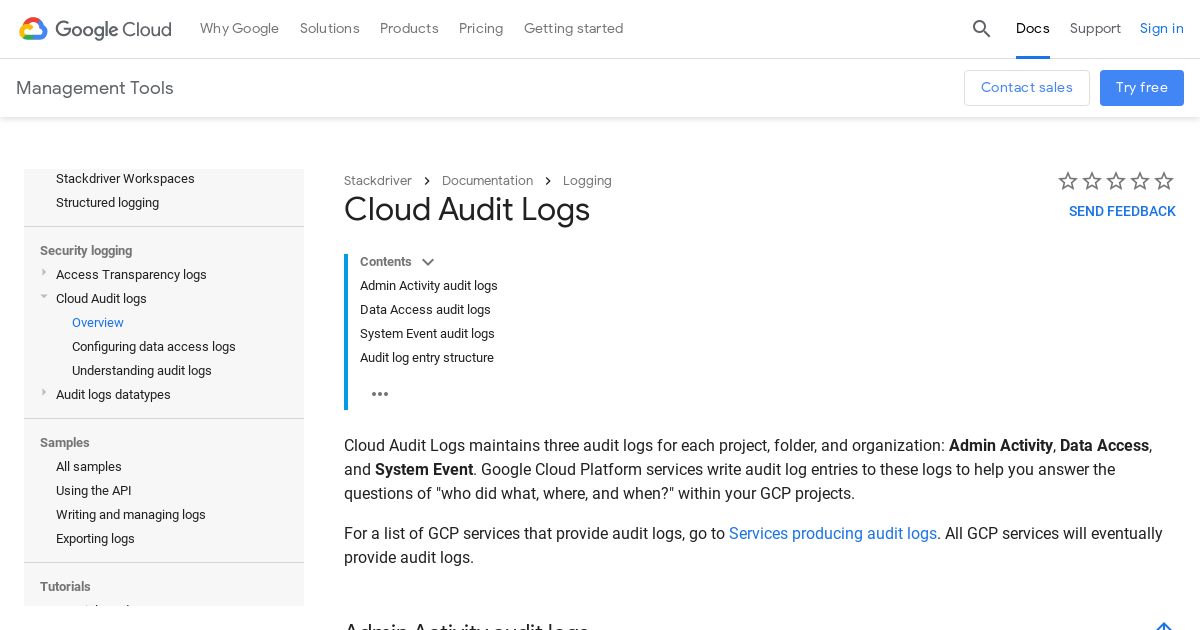Collapse Cloud Audit logs tree arrow
Viewport: 1200px width, 630px height.
[44, 297]
